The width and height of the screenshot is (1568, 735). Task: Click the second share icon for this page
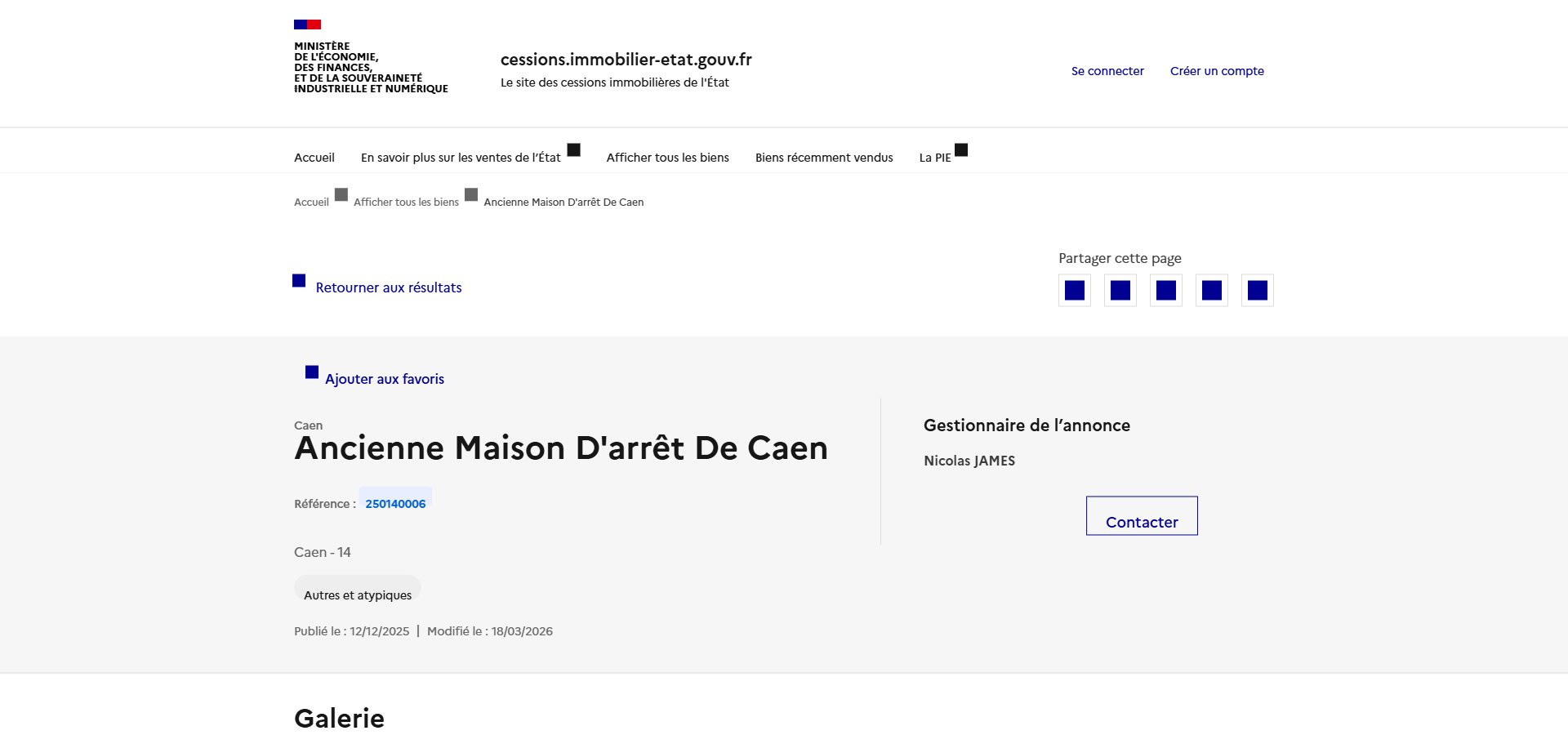(1120, 290)
